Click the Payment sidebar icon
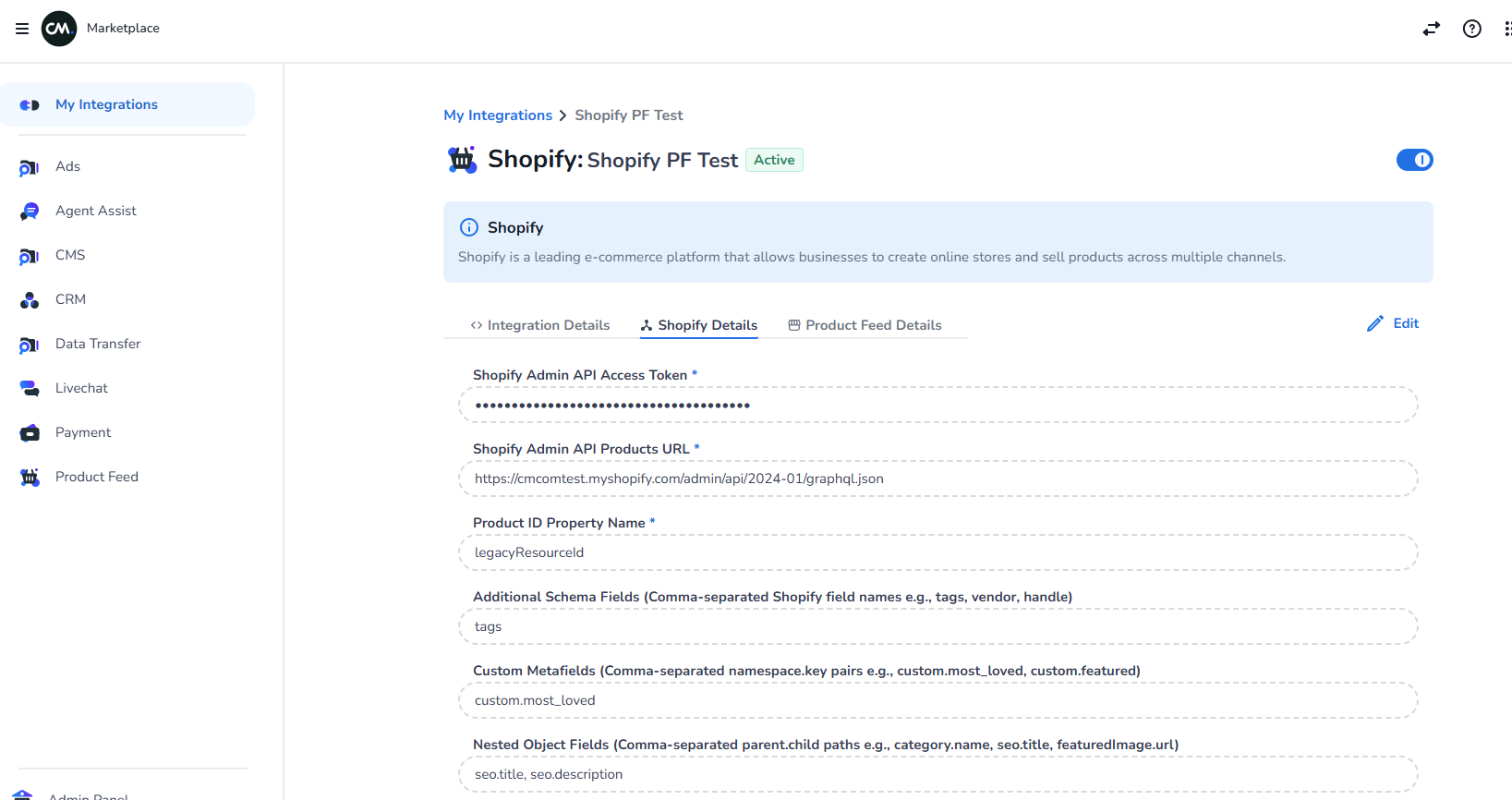The height and width of the screenshot is (800, 1512). coord(30,433)
